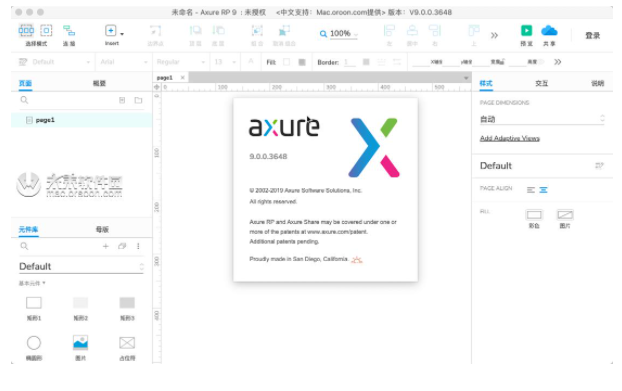Click the page style manage icon beside Default

pyautogui.click(x=599, y=166)
